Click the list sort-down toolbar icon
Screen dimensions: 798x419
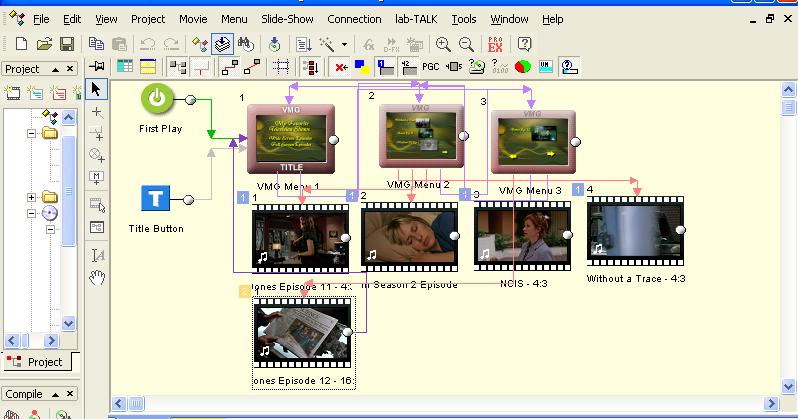[303, 44]
